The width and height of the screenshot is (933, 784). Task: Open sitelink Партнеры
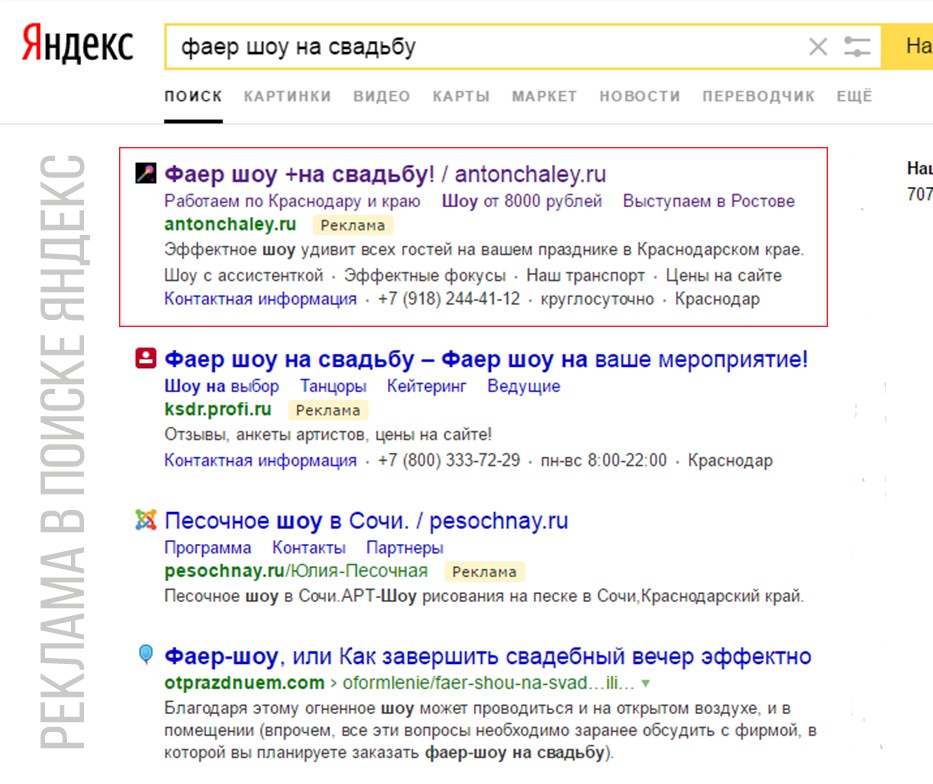(x=405, y=548)
